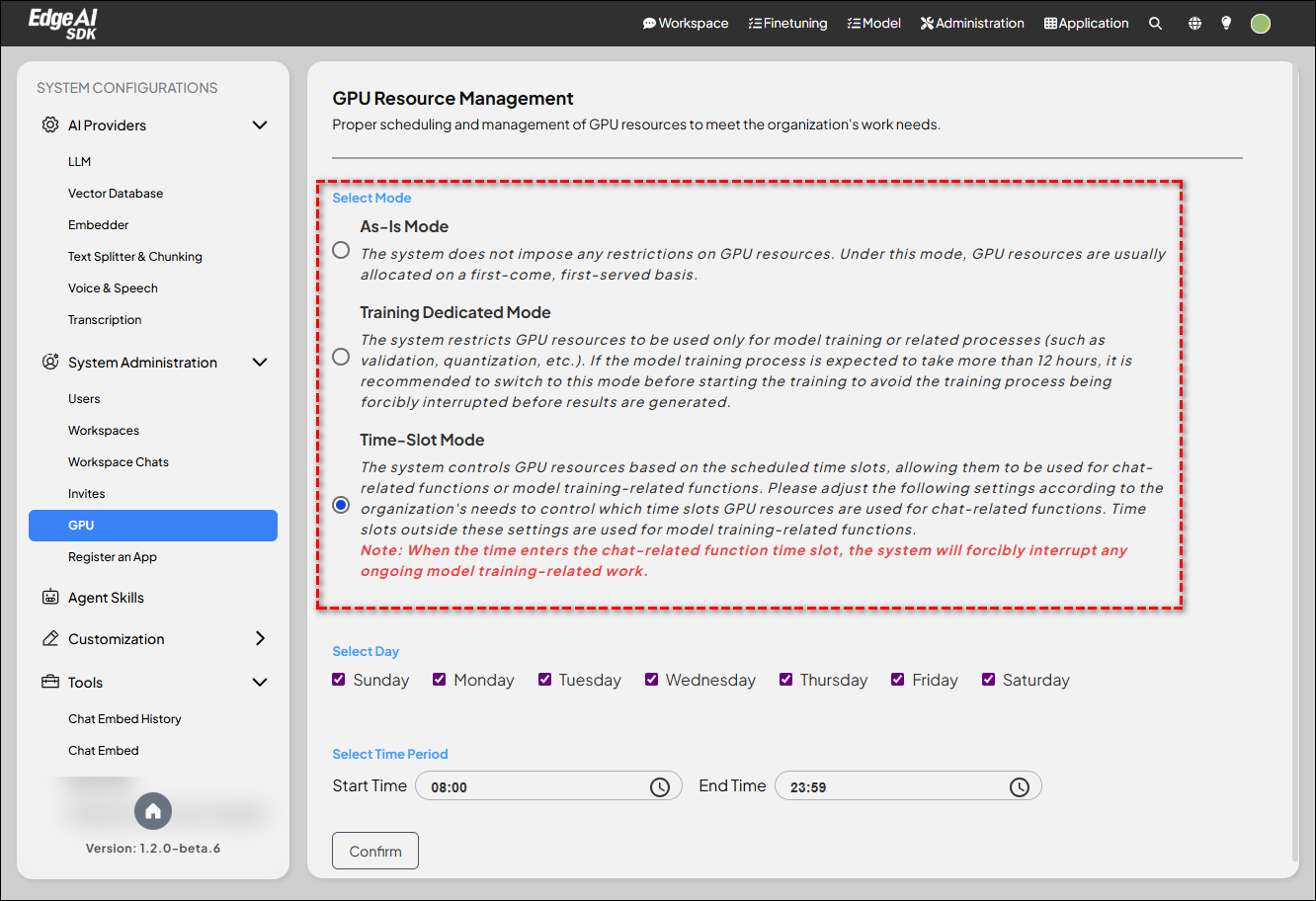Click the lightbulb icon in header

pyautogui.click(x=1226, y=23)
